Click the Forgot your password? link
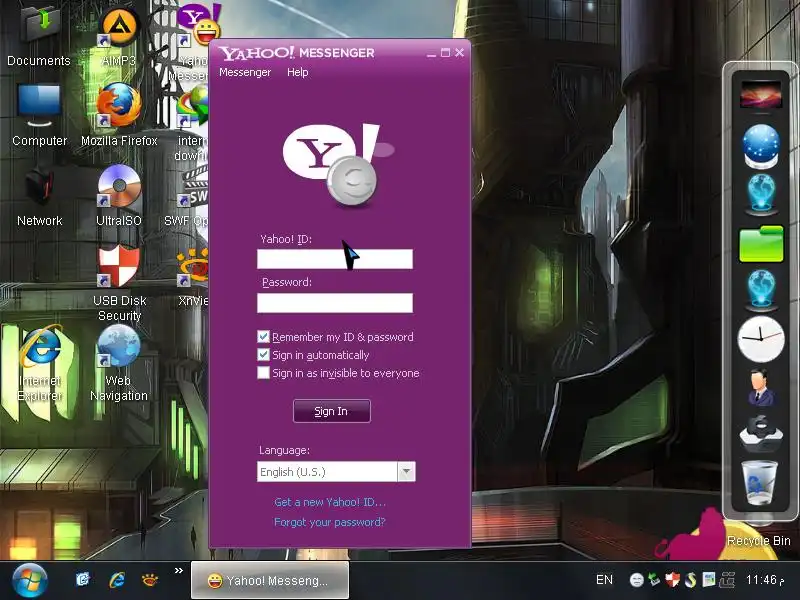The width and height of the screenshot is (800, 600). pos(330,522)
